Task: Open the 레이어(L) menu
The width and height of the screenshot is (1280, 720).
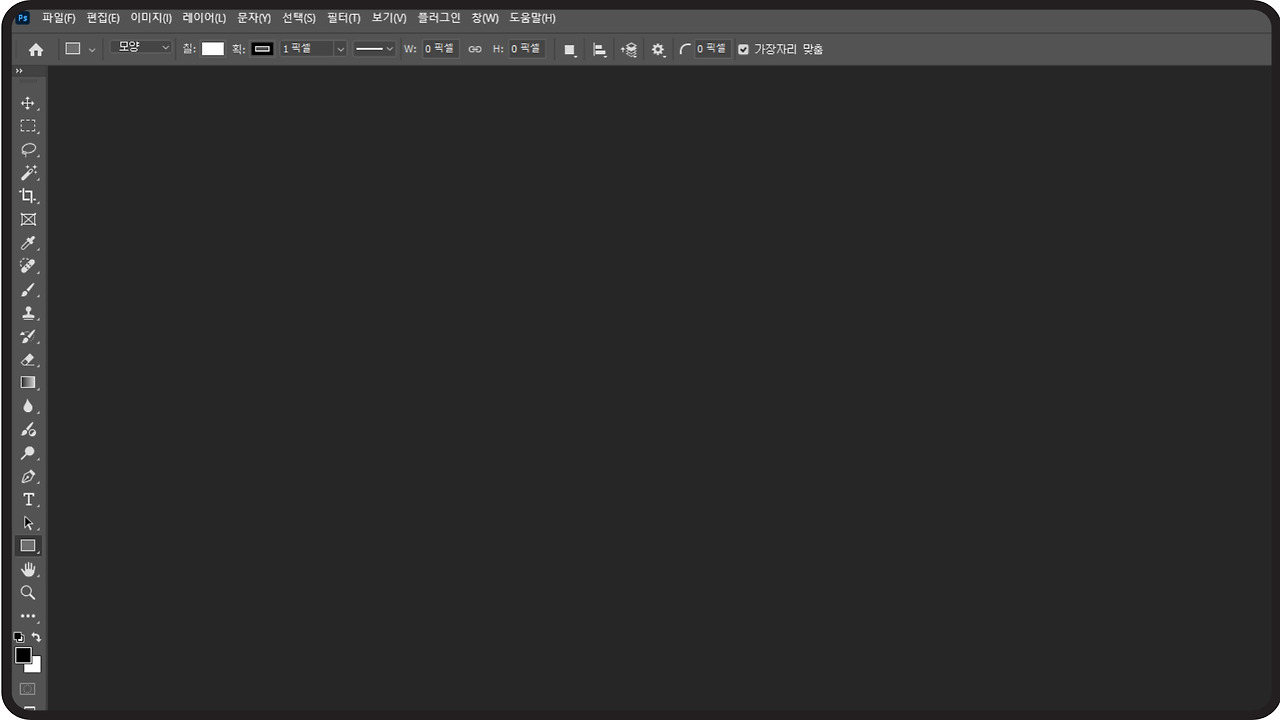Action: point(204,18)
